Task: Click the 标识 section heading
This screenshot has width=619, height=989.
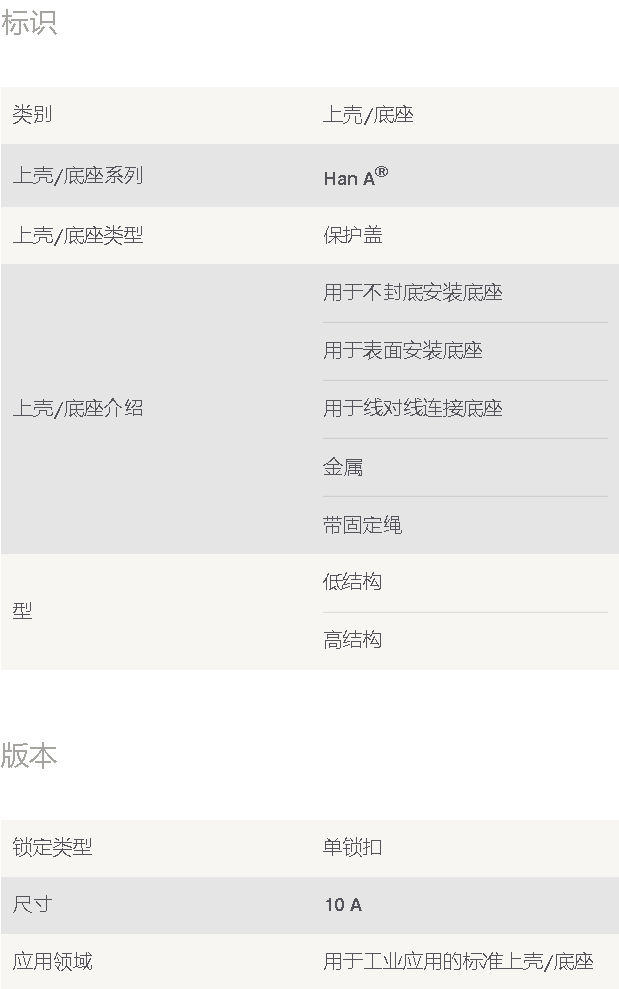Action: [x=29, y=23]
